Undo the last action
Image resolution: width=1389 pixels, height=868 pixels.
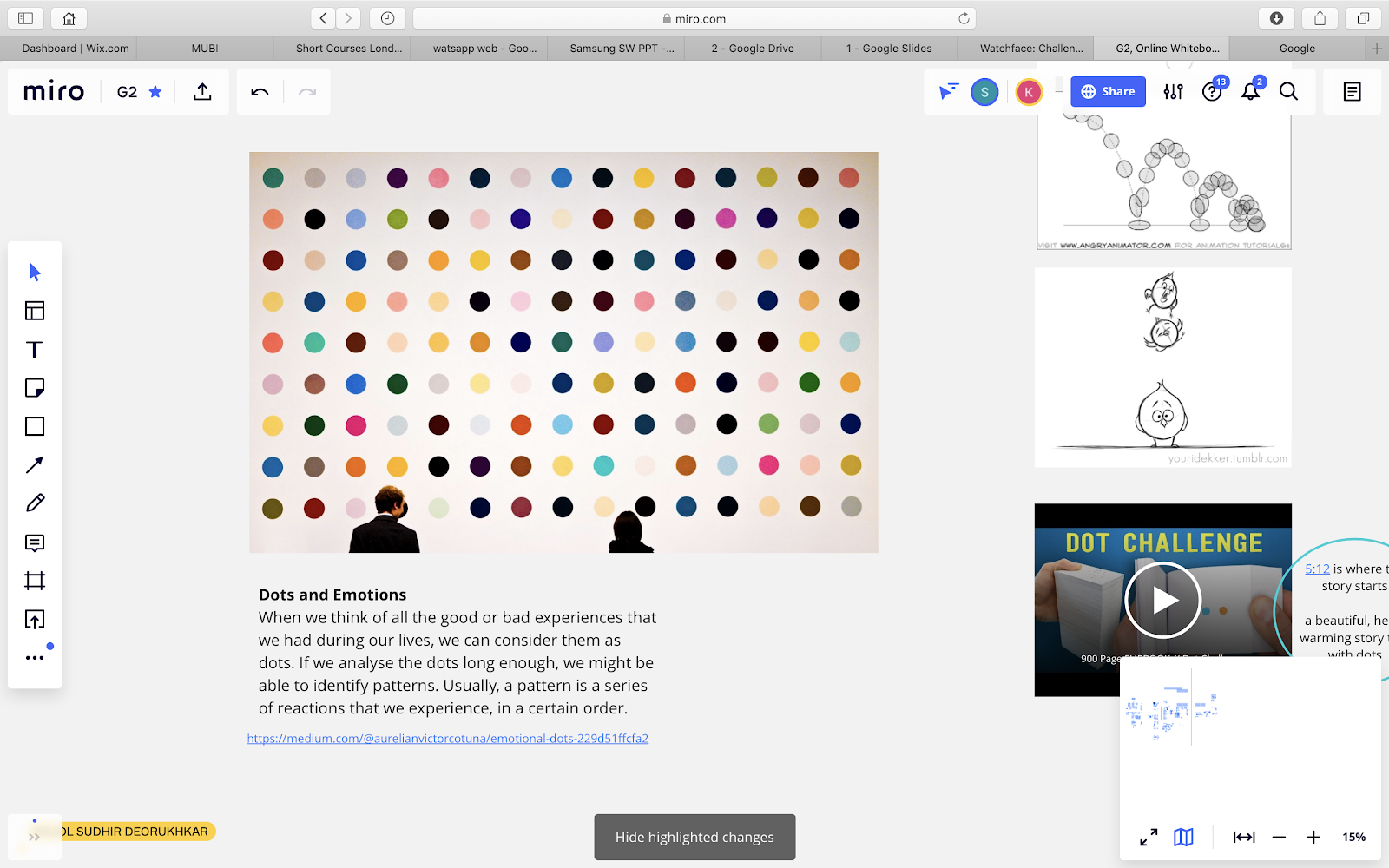[x=260, y=91]
